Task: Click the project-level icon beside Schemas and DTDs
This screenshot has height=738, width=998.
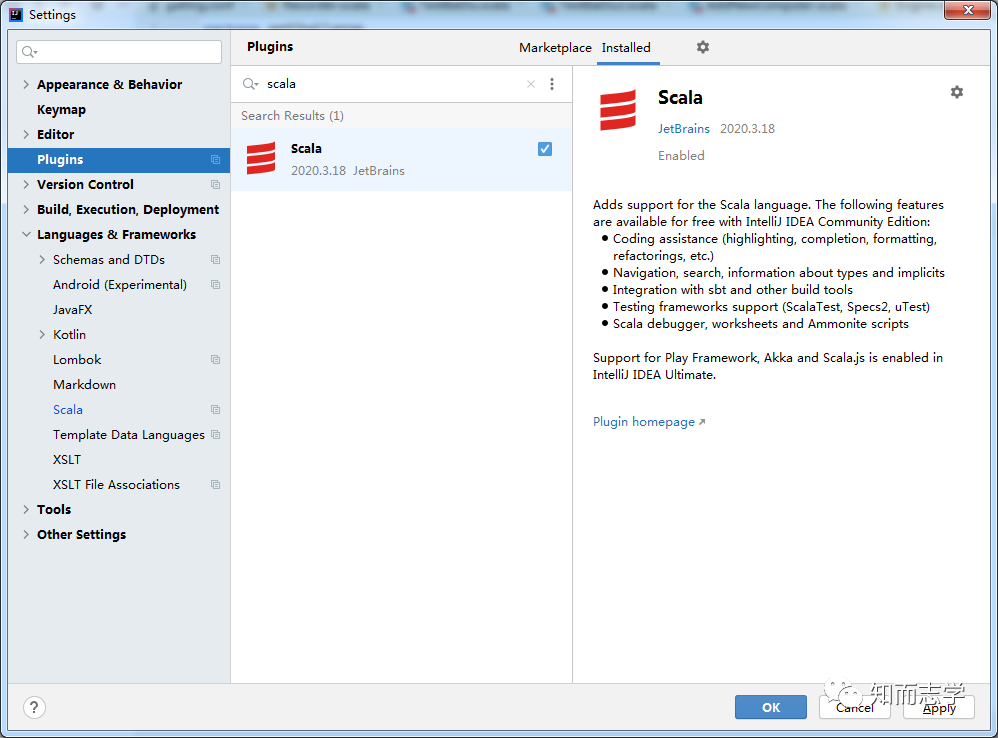Action: tap(216, 260)
